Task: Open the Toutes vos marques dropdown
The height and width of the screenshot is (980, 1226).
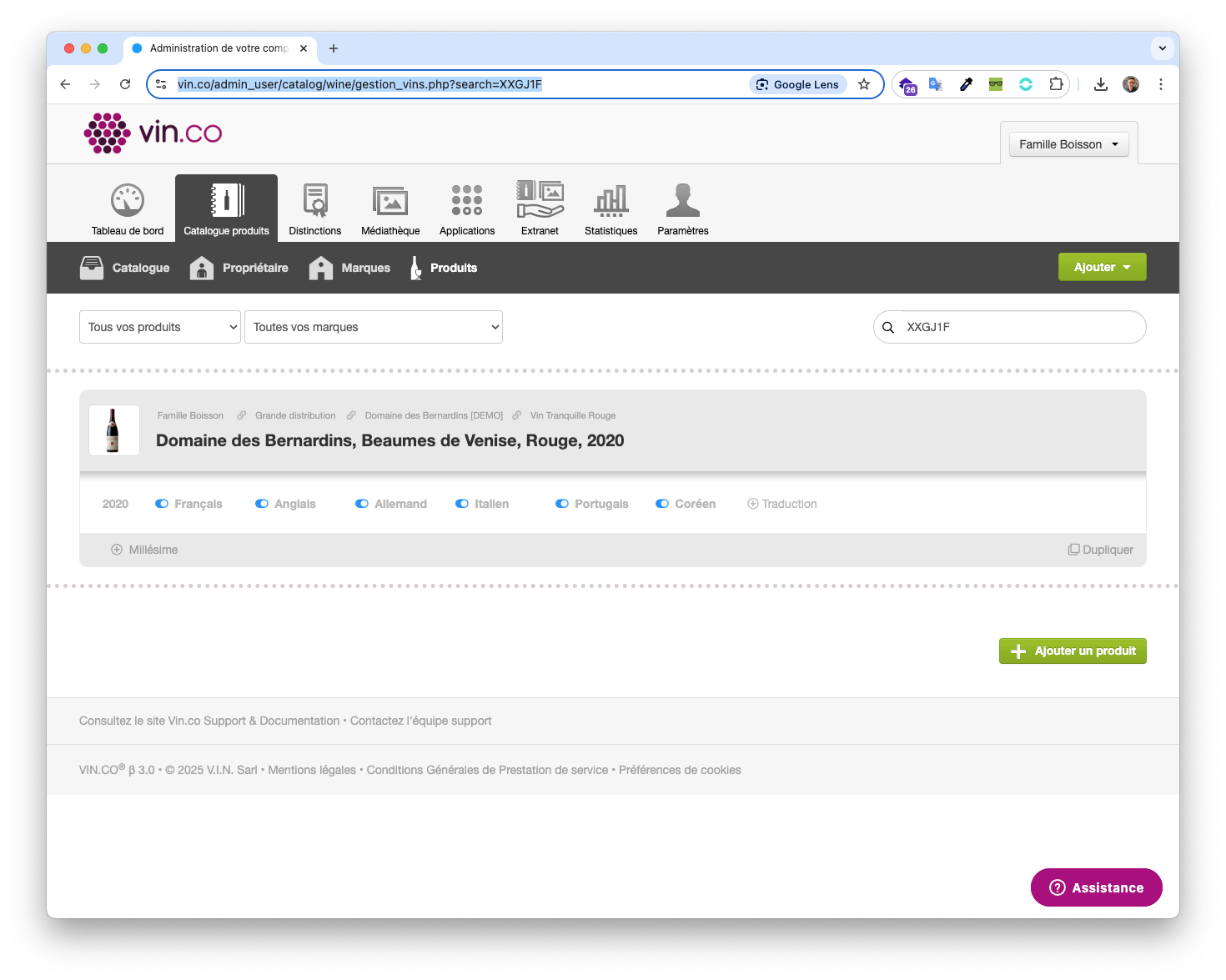Action: [x=373, y=327]
